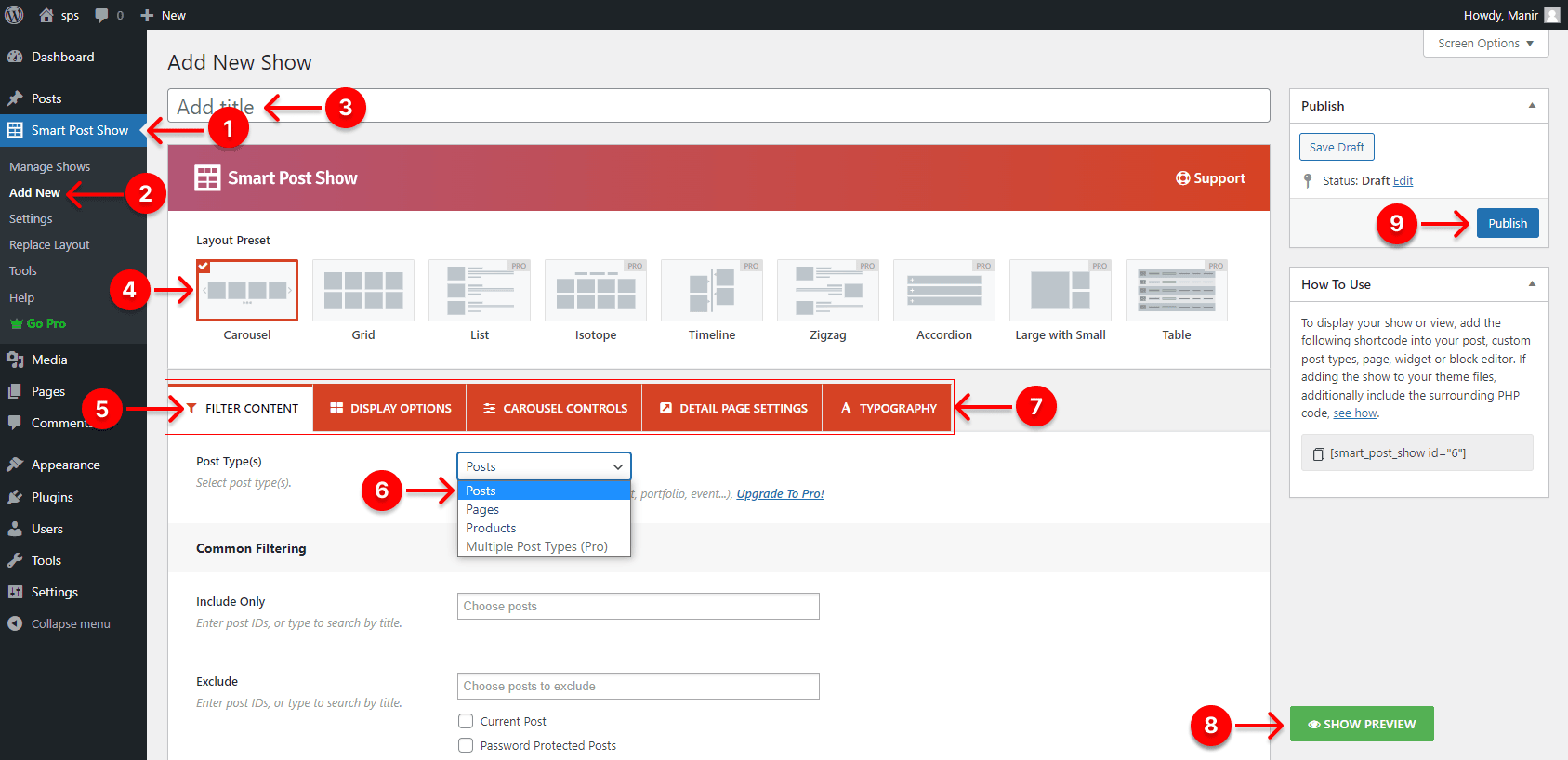Click the Save Draft button
The height and width of the screenshot is (760, 1568).
coord(1337,147)
